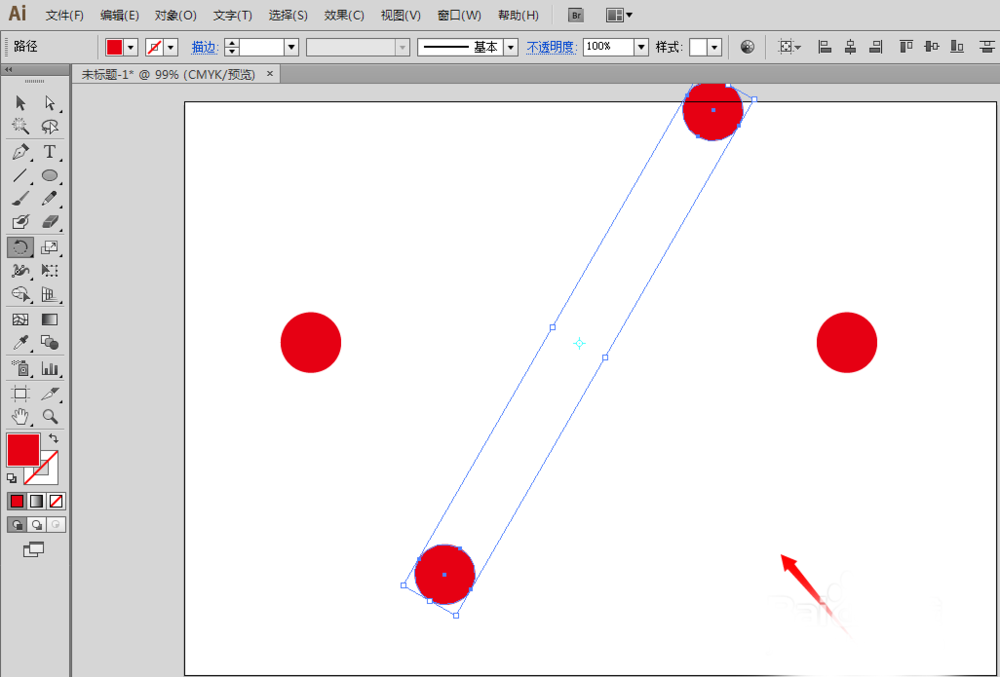The width and height of the screenshot is (1000, 677).
Task: Select the Ellipse tool
Action: pyautogui.click(x=50, y=175)
